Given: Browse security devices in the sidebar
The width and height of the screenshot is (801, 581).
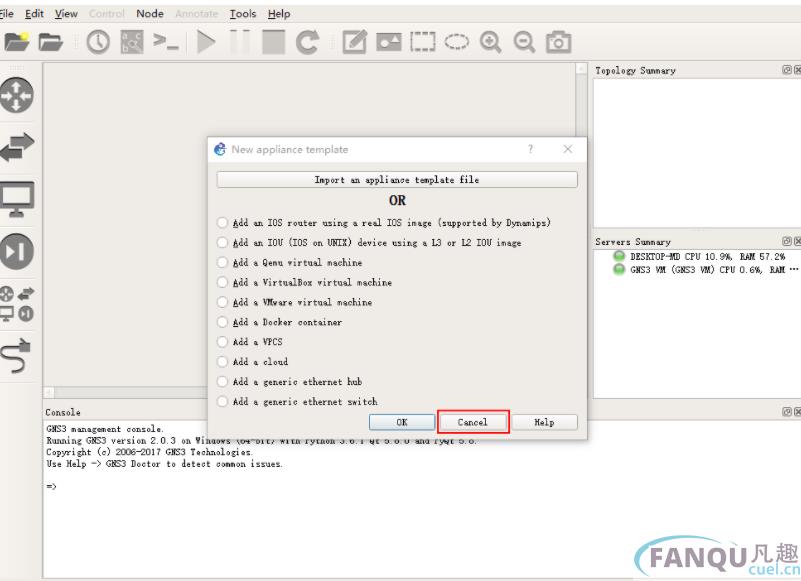Looking at the screenshot, I should tap(17, 251).
